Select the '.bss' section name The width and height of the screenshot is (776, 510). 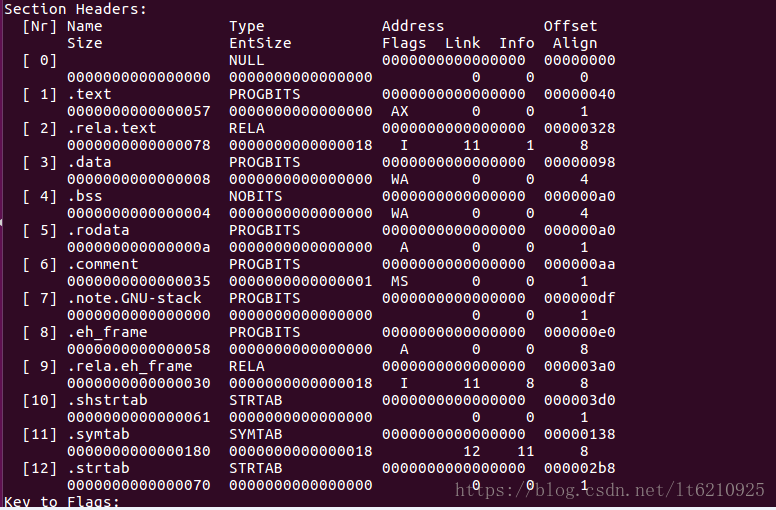(x=85, y=196)
